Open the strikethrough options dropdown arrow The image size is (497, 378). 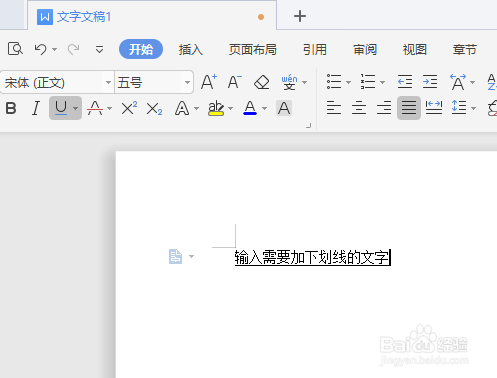click(110, 108)
